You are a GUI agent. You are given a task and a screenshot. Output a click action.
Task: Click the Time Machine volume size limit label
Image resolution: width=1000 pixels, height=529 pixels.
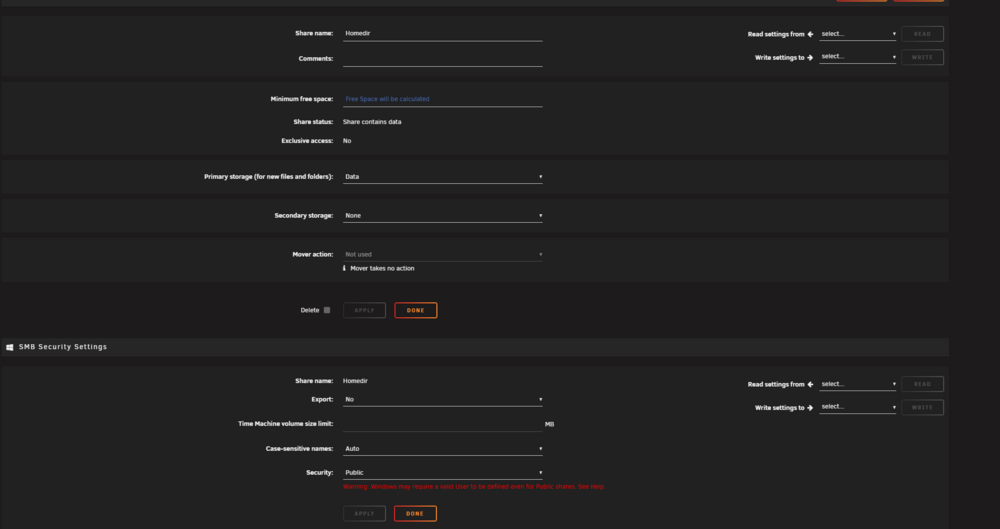click(286, 424)
